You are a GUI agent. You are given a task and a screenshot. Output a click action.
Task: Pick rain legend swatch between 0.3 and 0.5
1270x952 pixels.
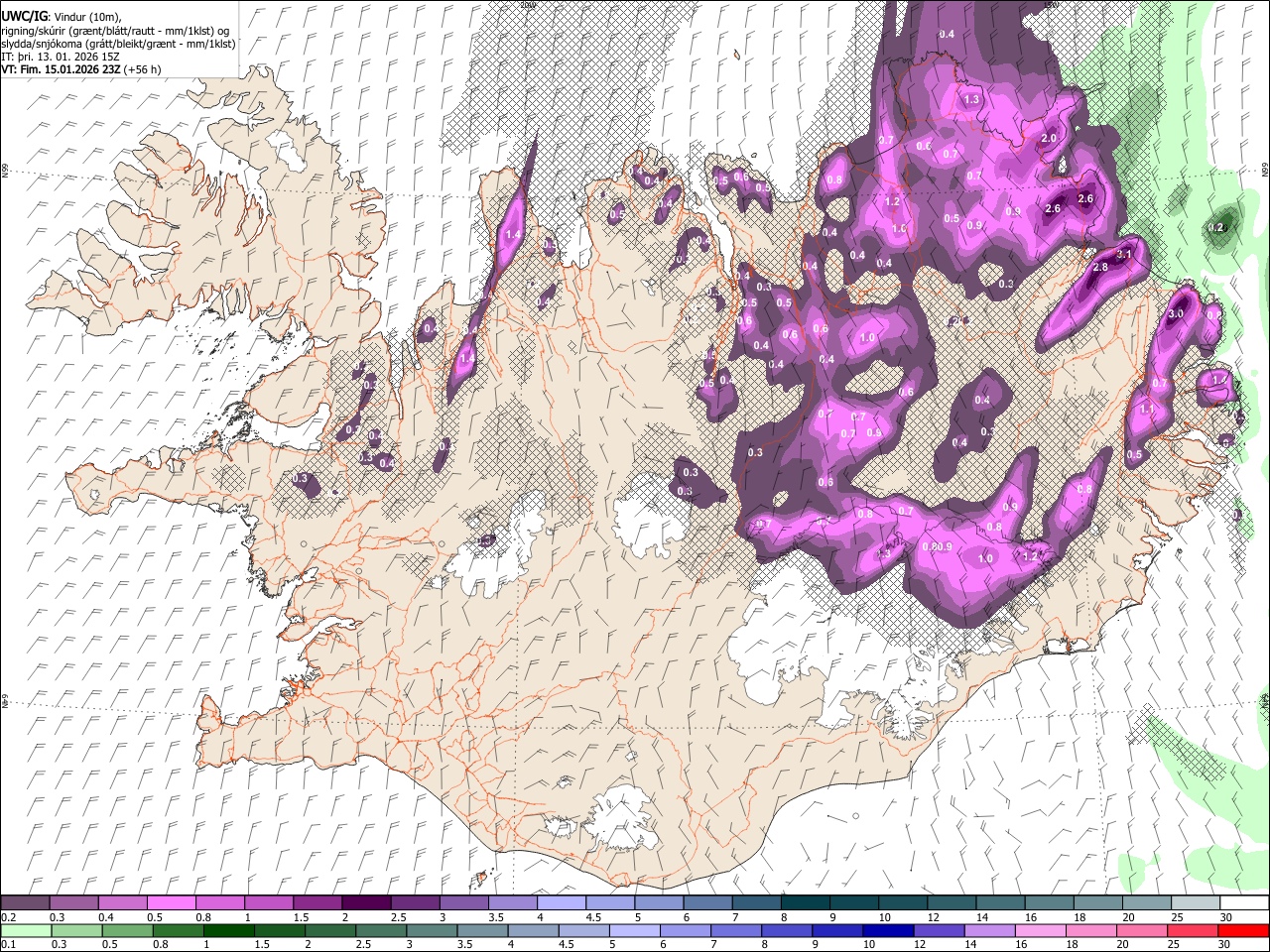coord(76,931)
